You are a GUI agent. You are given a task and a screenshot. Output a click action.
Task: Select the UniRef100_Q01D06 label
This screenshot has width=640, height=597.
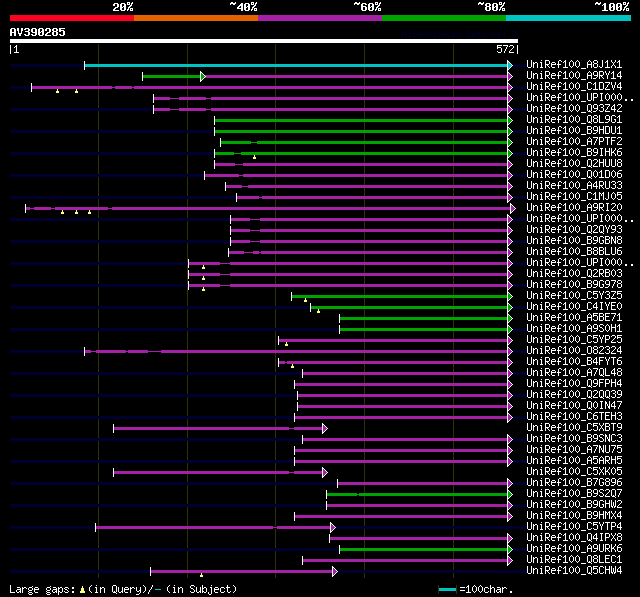tap(574, 175)
